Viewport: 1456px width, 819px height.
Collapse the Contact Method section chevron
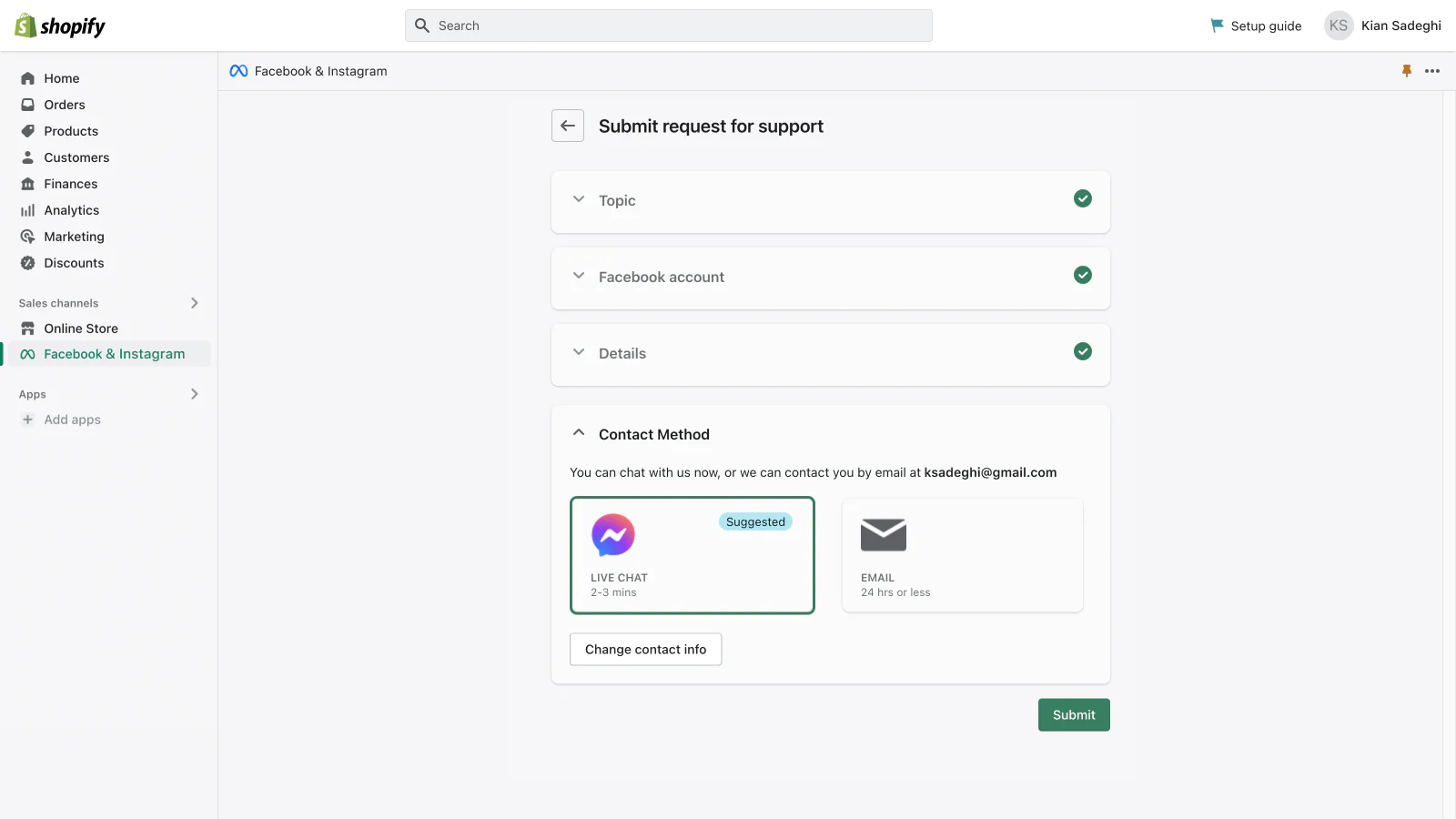pyautogui.click(x=579, y=432)
